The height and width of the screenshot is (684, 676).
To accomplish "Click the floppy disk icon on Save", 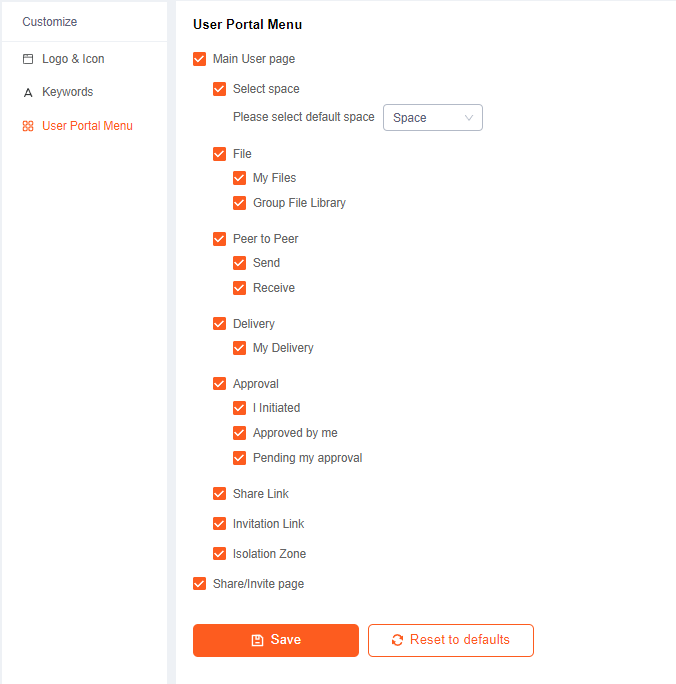I will click(x=257, y=640).
